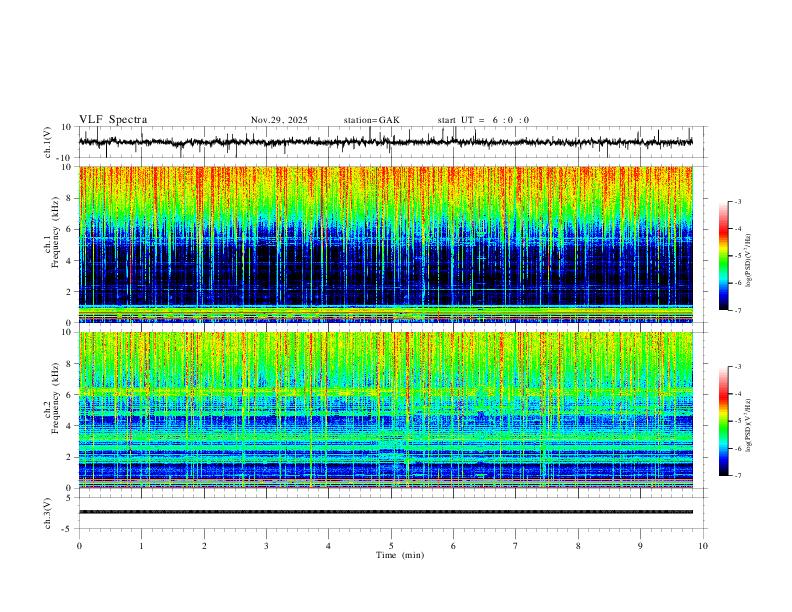The height and width of the screenshot is (612, 792).
Task: Click inside the ch.2 spectrogram panel
Action: point(386,410)
